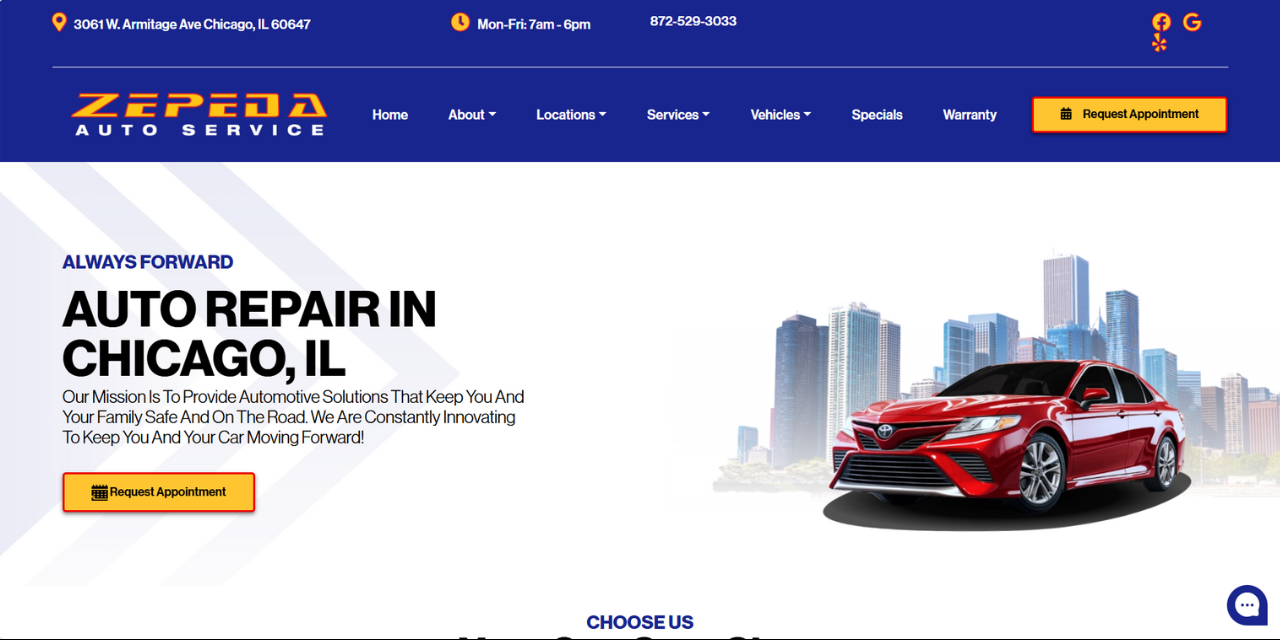Screen dimensions: 1280x640
Task: Open the Facebook page icon
Action: click(1160, 21)
